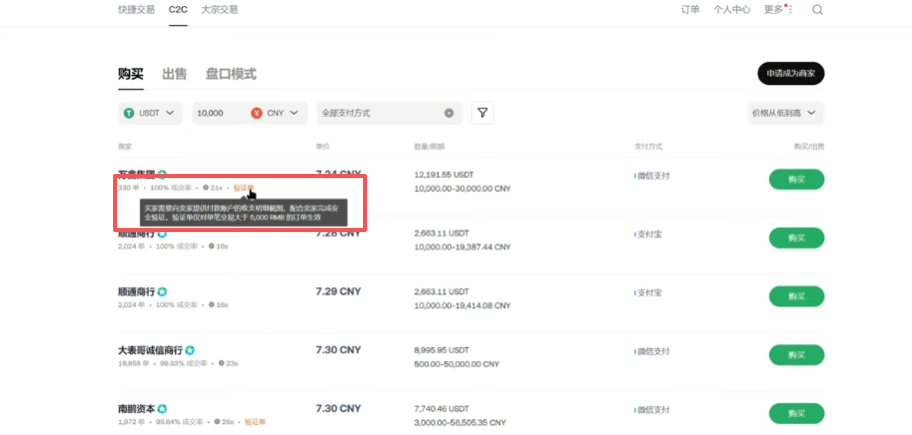This screenshot has width=912, height=435.
Task: Click the 商家 column header
Action: click(x=124, y=147)
